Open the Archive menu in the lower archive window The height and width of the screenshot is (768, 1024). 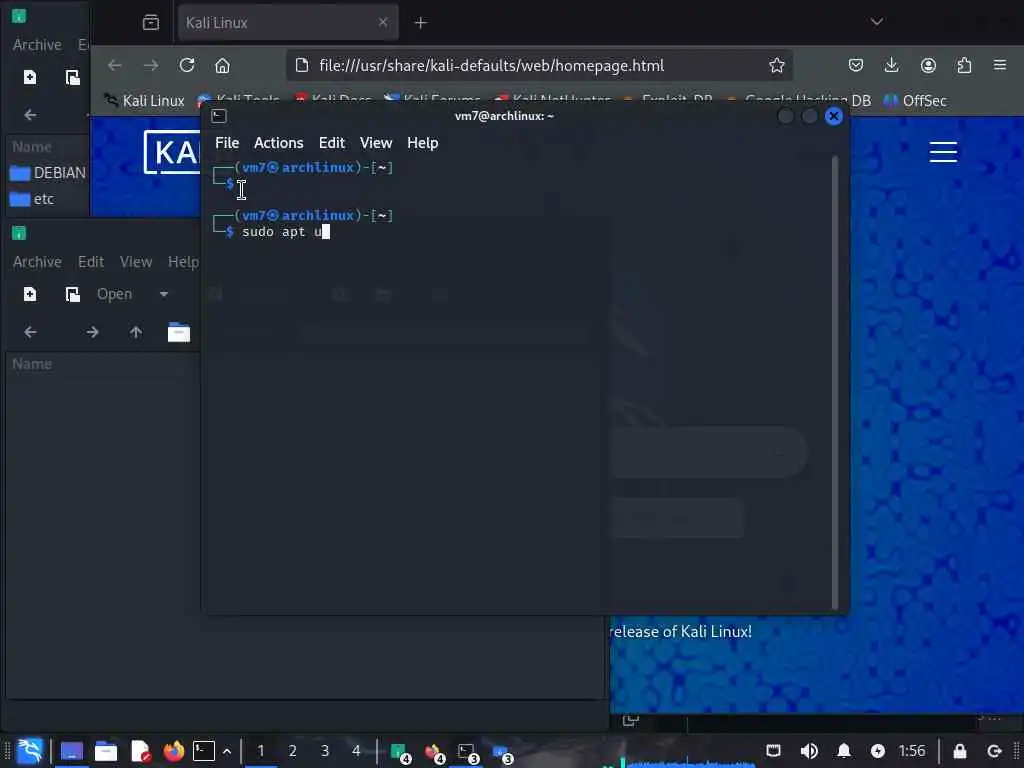tap(37, 262)
